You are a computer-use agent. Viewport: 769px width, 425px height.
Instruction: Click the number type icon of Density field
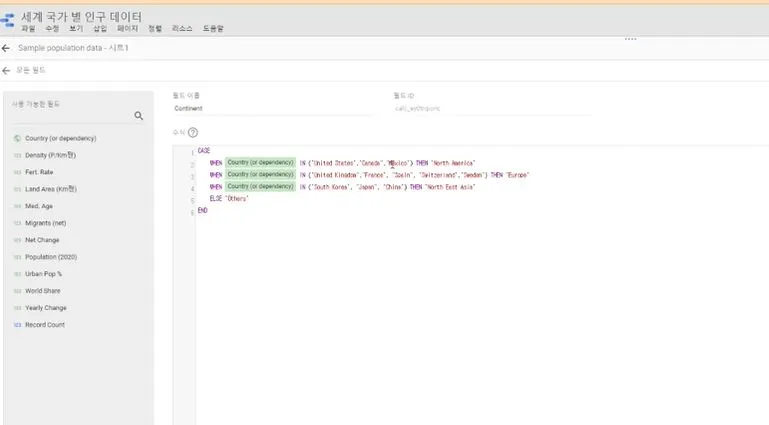(x=17, y=155)
